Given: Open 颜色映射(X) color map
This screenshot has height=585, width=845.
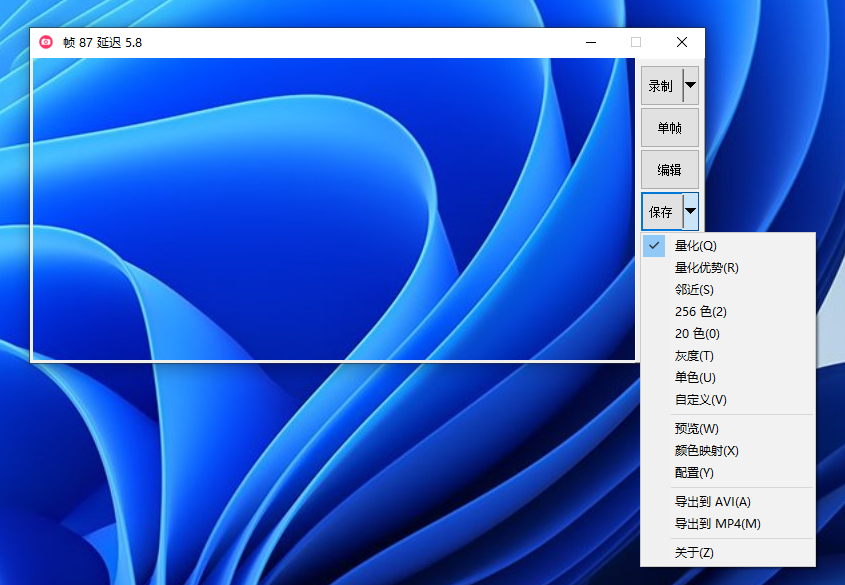Looking at the screenshot, I should coord(706,451).
